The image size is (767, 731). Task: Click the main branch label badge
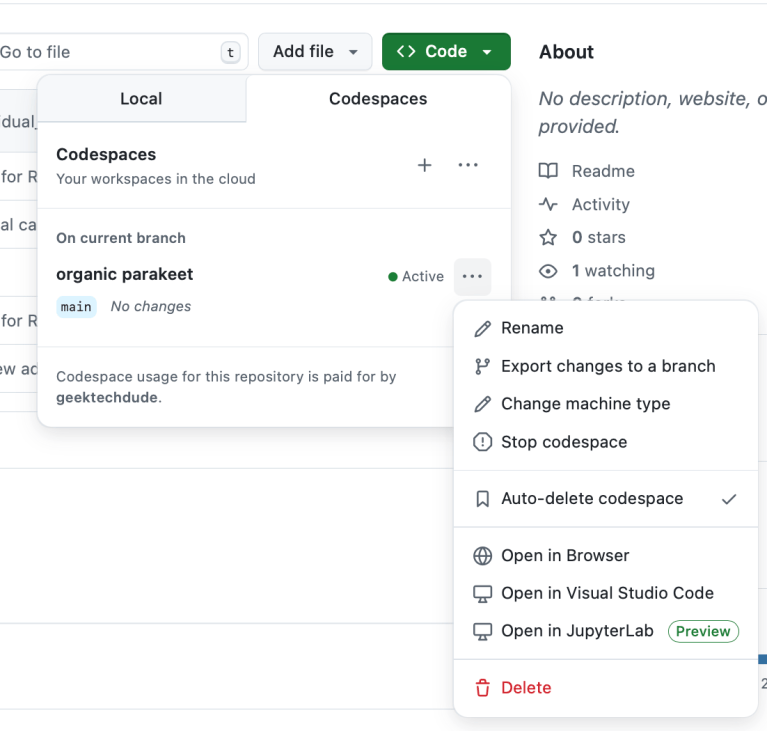[x=76, y=307]
